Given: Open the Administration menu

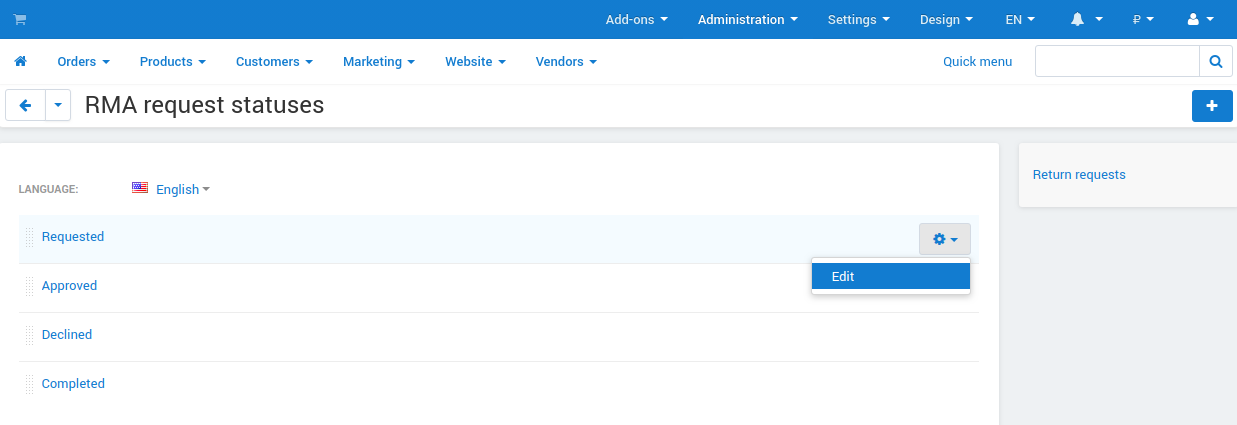Looking at the screenshot, I should coord(748,20).
